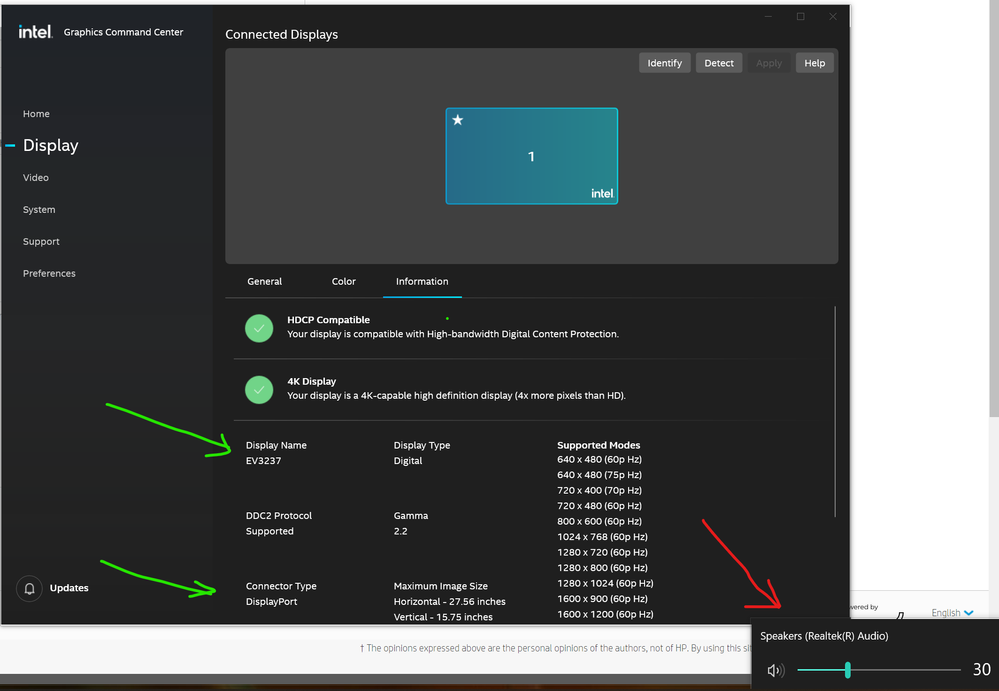Screen dimensions: 999x691
Task: Click the "Display Type" label
Action: coord(422,445)
